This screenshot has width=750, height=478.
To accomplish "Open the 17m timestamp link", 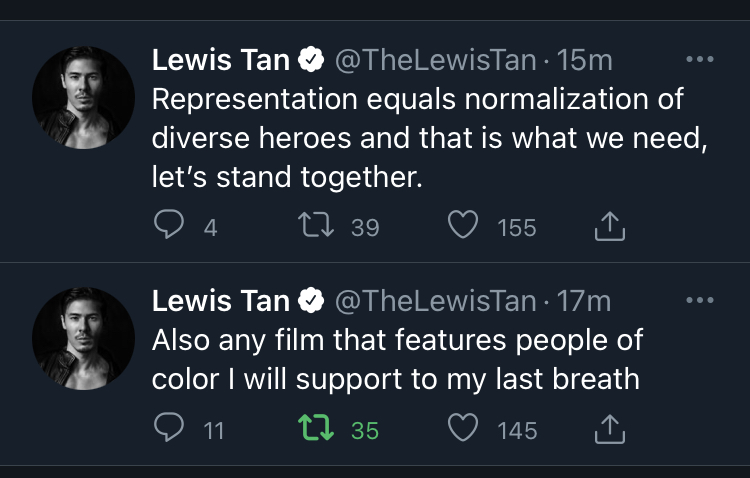I will point(583,300).
